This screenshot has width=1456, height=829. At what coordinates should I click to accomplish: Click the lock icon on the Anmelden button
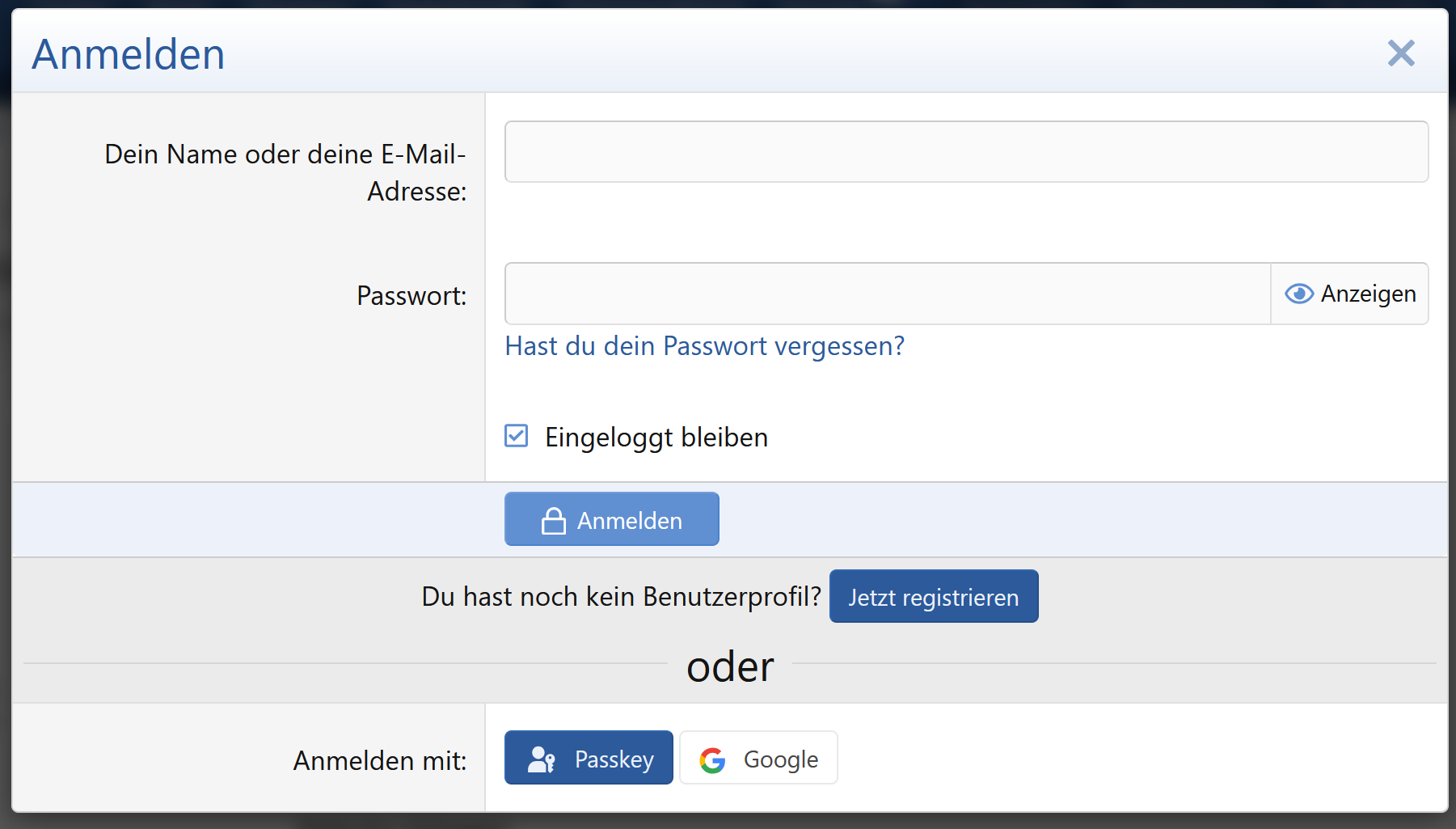554,521
